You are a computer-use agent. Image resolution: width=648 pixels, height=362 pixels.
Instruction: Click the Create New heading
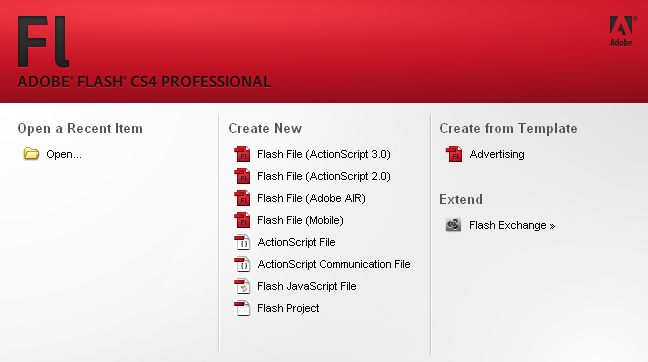[265, 129]
